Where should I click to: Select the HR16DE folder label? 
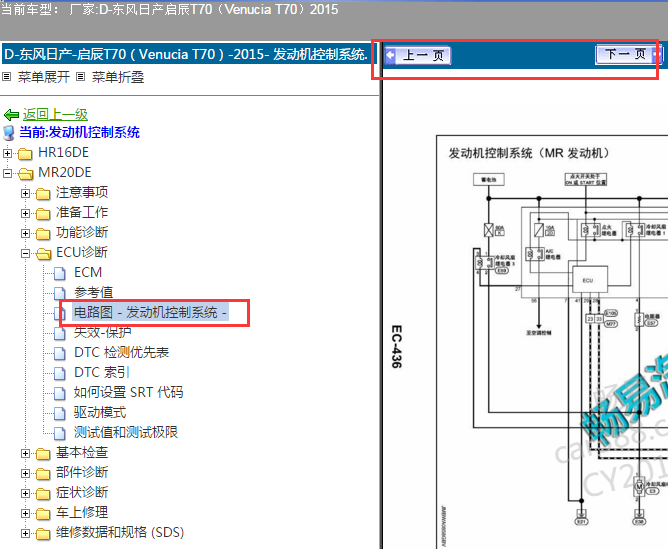point(63,152)
